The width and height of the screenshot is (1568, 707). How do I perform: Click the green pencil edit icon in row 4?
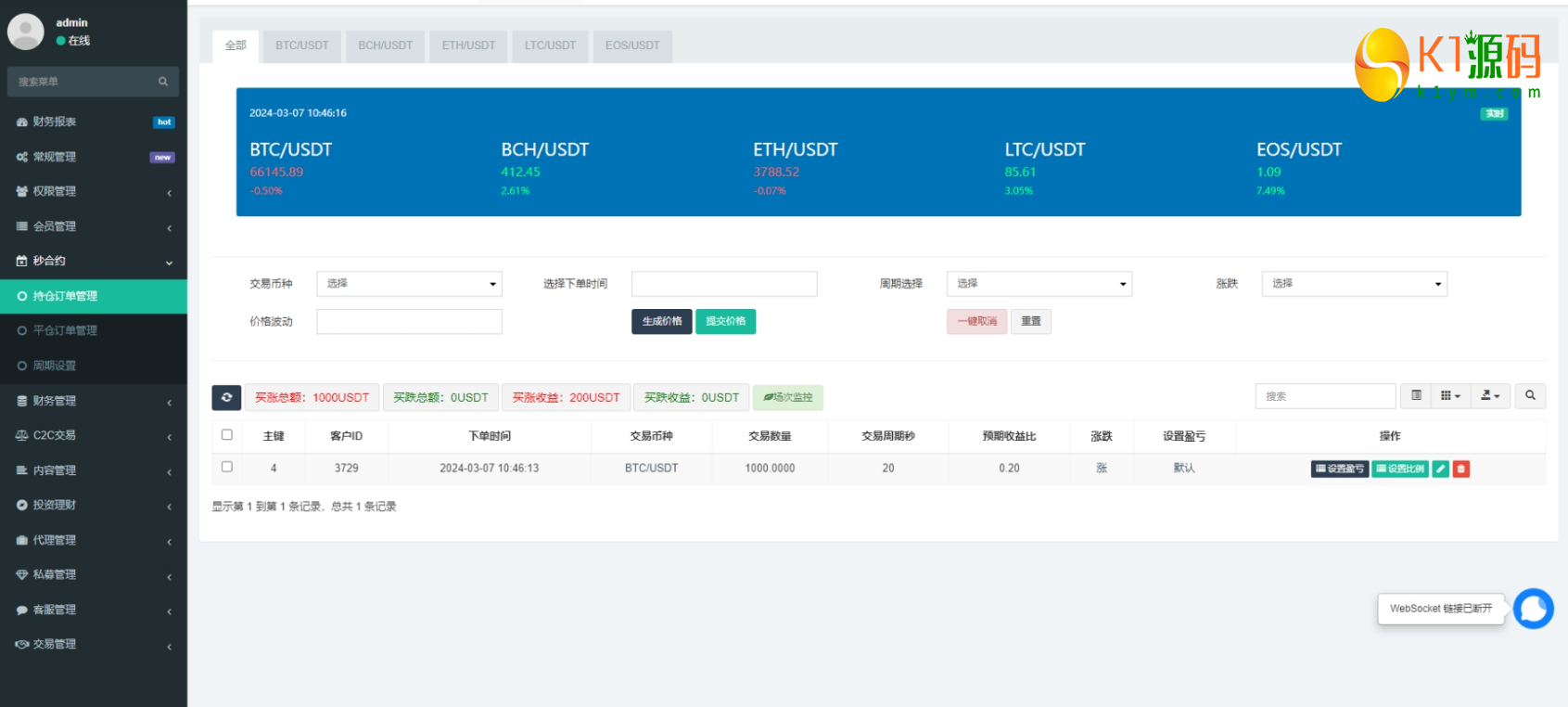[1440, 469]
